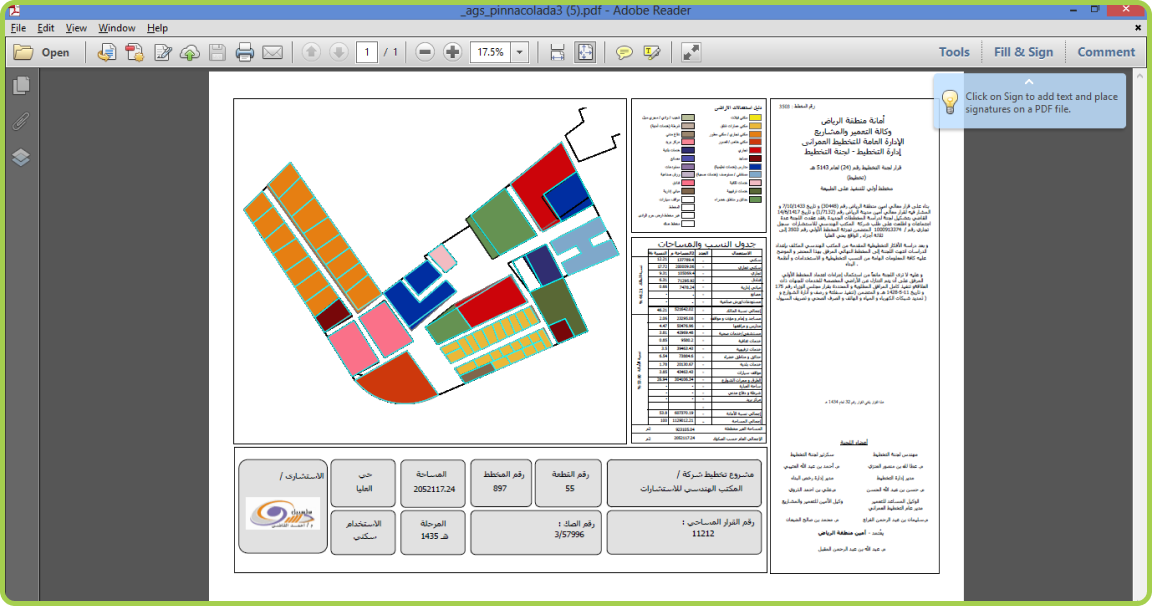Open the Window menu

117,28
